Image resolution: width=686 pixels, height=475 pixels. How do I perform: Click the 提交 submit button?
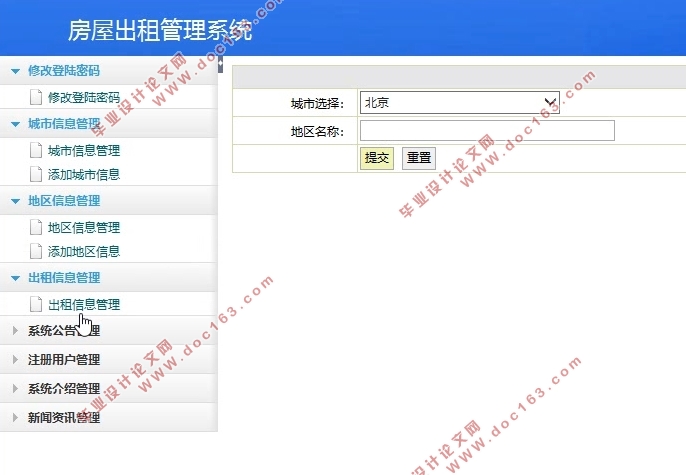coord(377,158)
